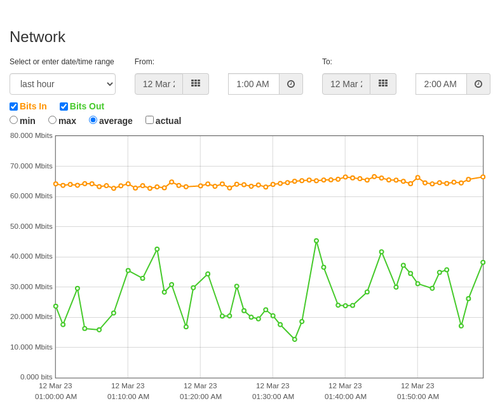Click the From date field '12 Mar'
This screenshot has width=500, height=403.
click(x=159, y=84)
